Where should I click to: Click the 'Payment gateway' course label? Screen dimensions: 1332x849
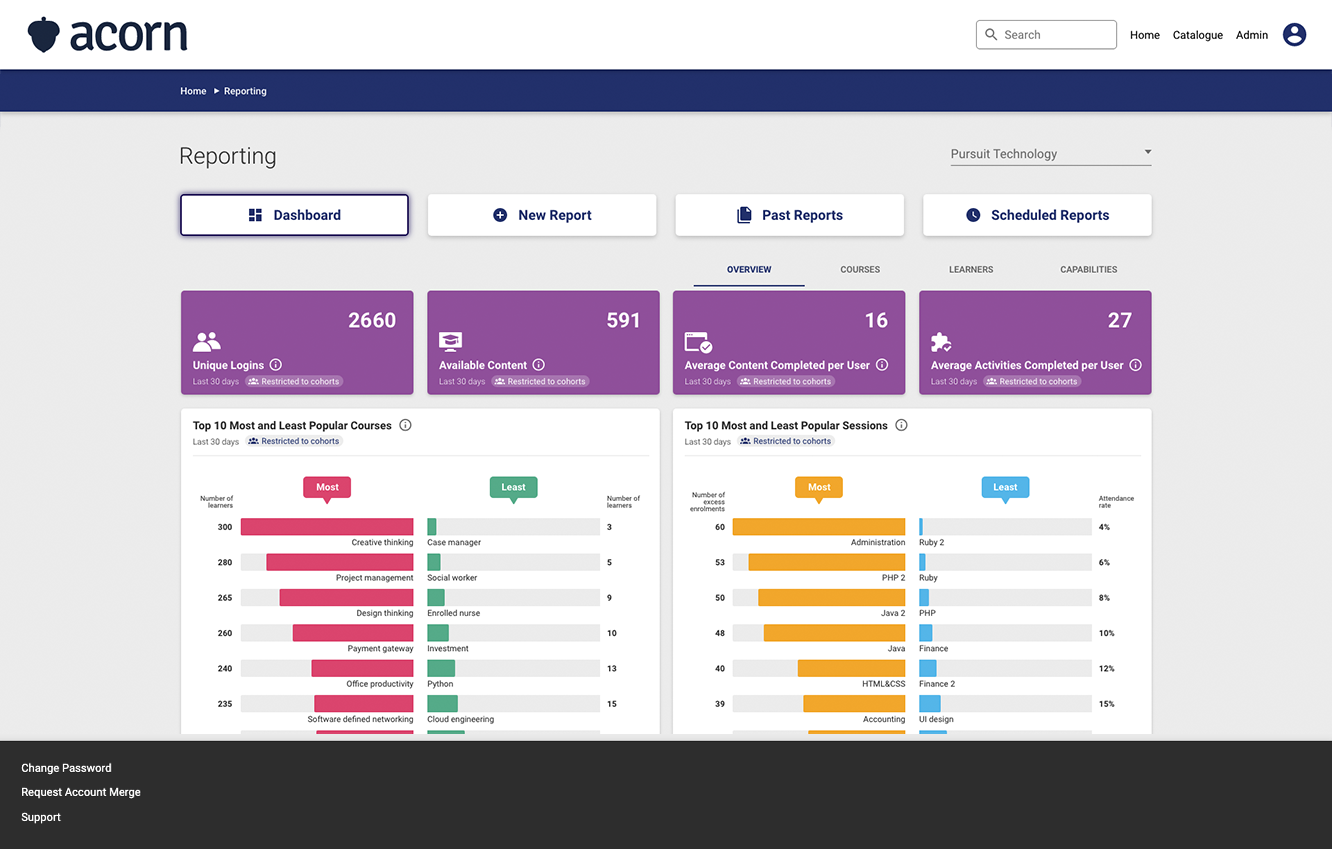pyautogui.click(x=381, y=649)
